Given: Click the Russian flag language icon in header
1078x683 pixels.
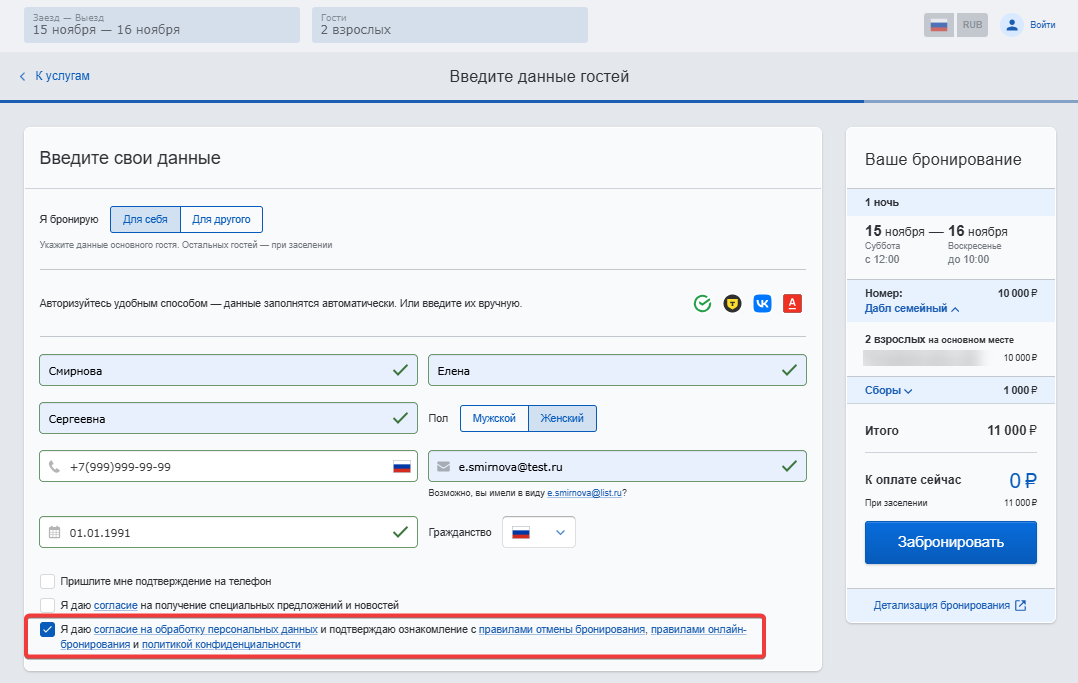Looking at the screenshot, I should click(x=938, y=25).
